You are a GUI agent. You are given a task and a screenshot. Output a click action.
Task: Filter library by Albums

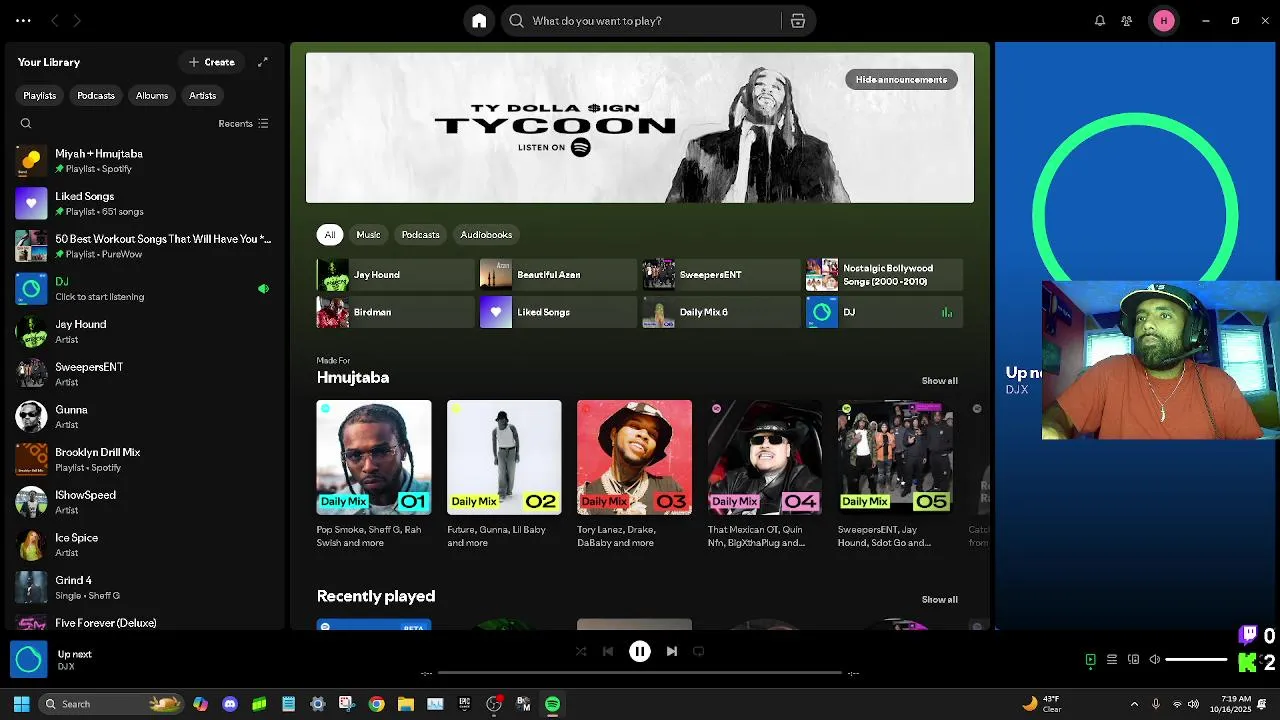pos(152,96)
